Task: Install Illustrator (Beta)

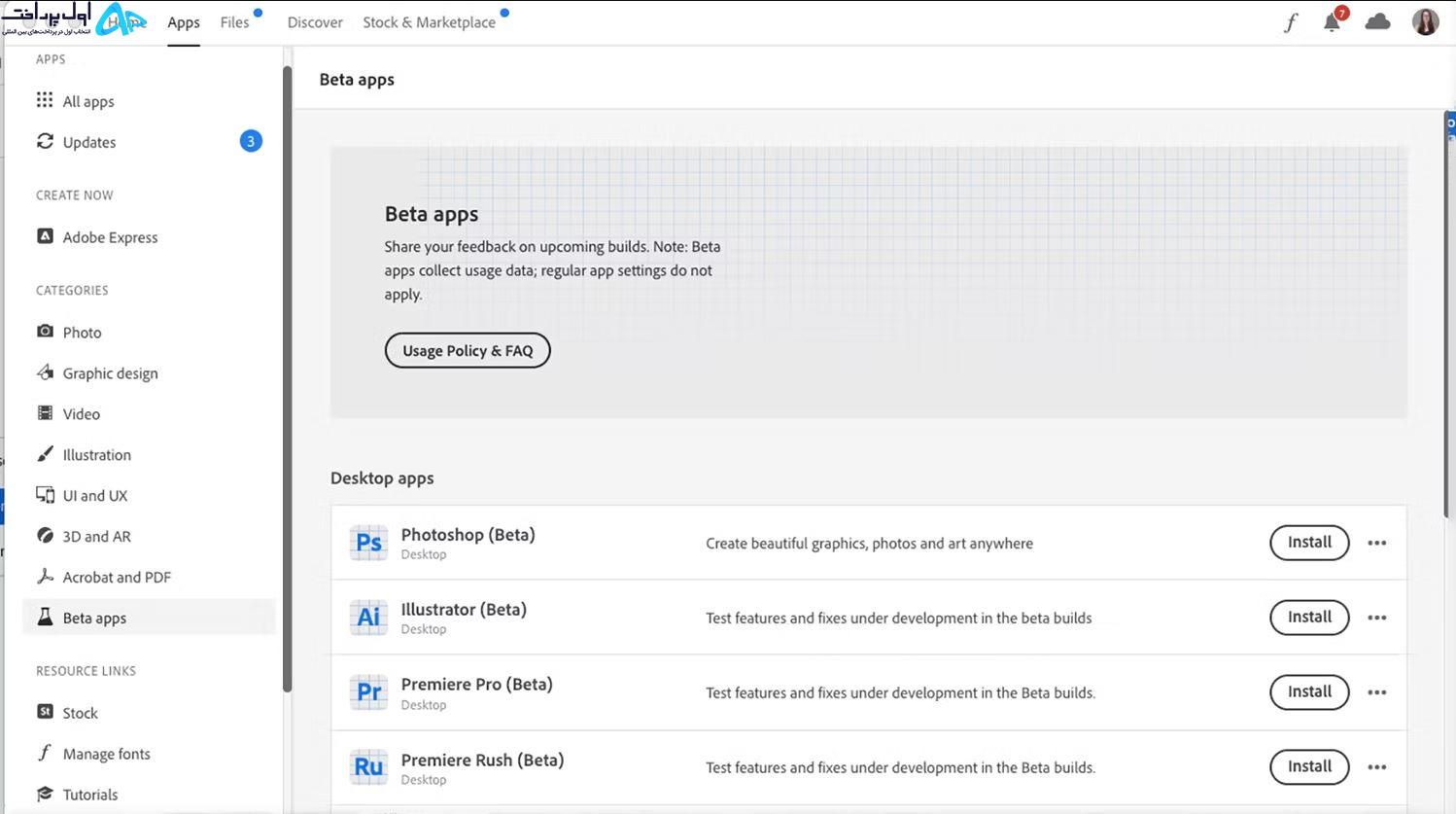Action: click(1309, 618)
